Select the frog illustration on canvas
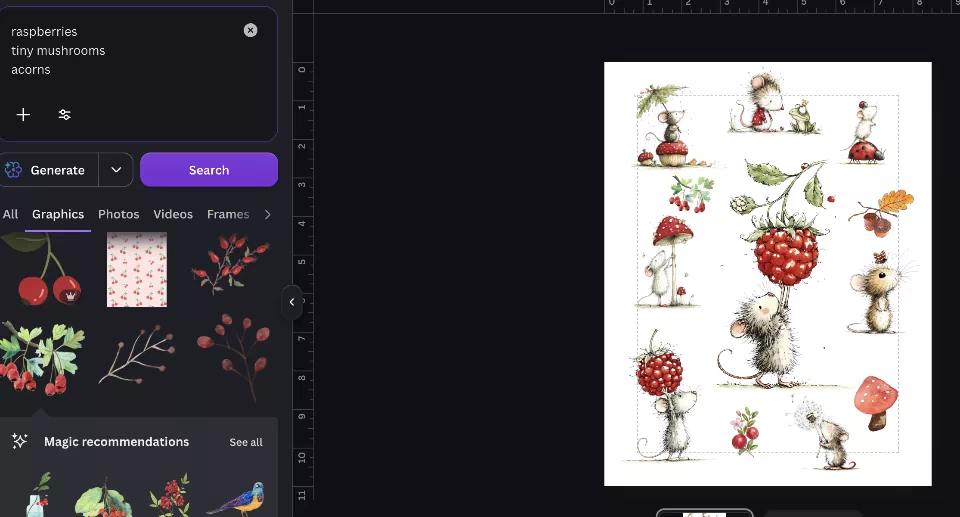This screenshot has width=960, height=517. (x=803, y=117)
